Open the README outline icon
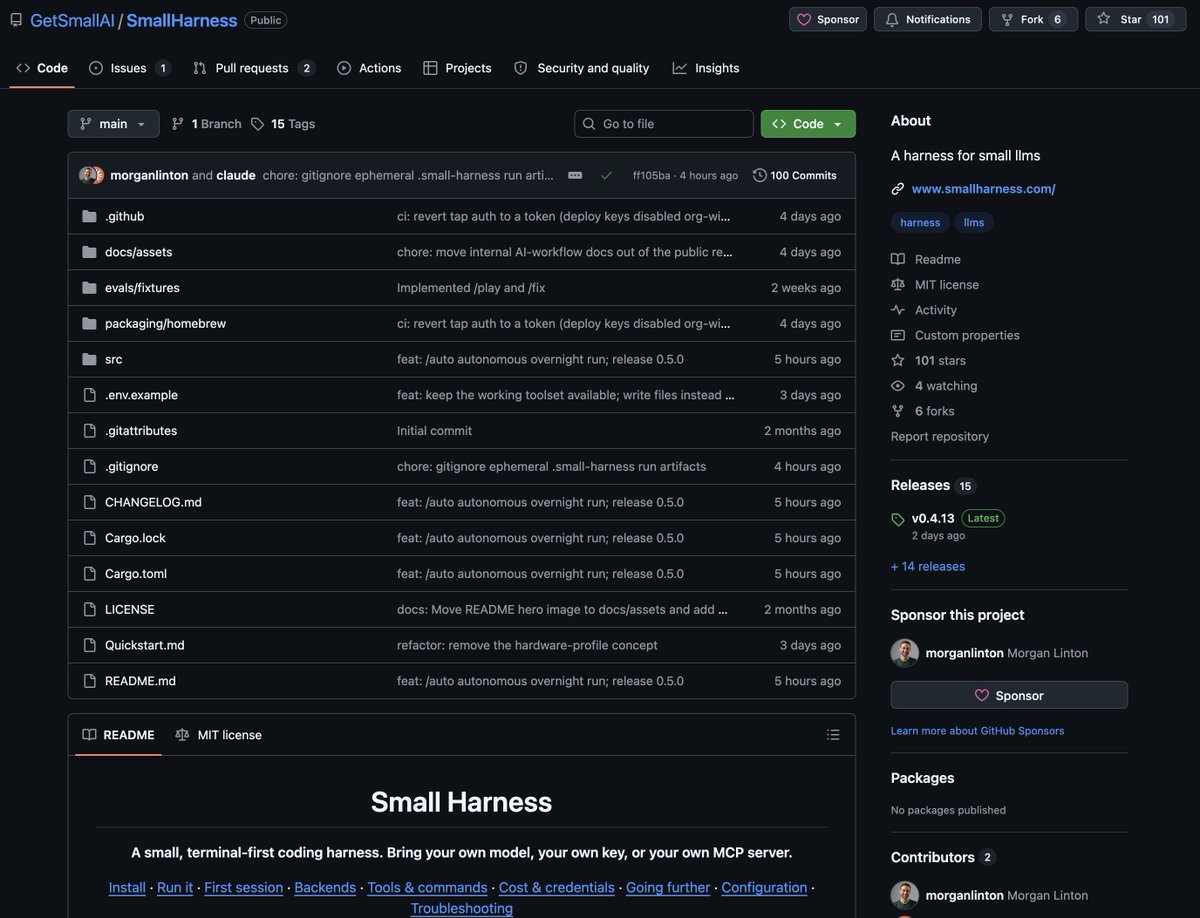1200x918 pixels. (833, 735)
